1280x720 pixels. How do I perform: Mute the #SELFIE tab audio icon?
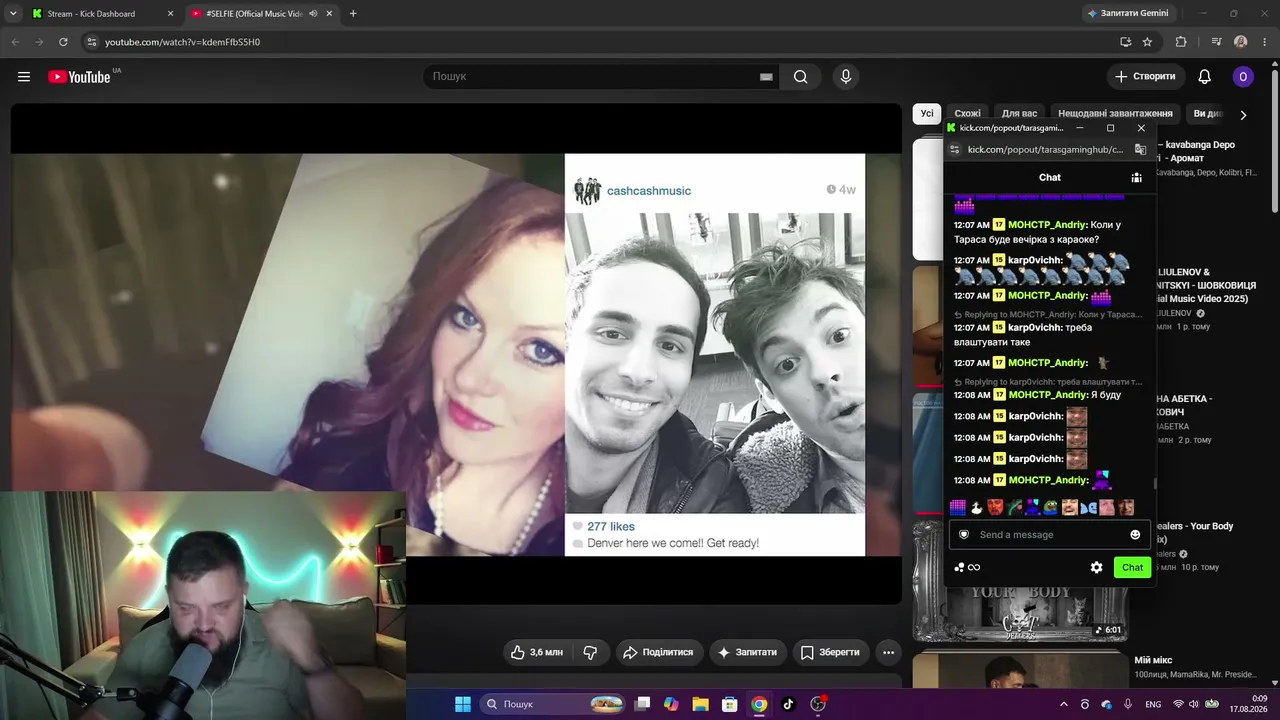point(313,14)
